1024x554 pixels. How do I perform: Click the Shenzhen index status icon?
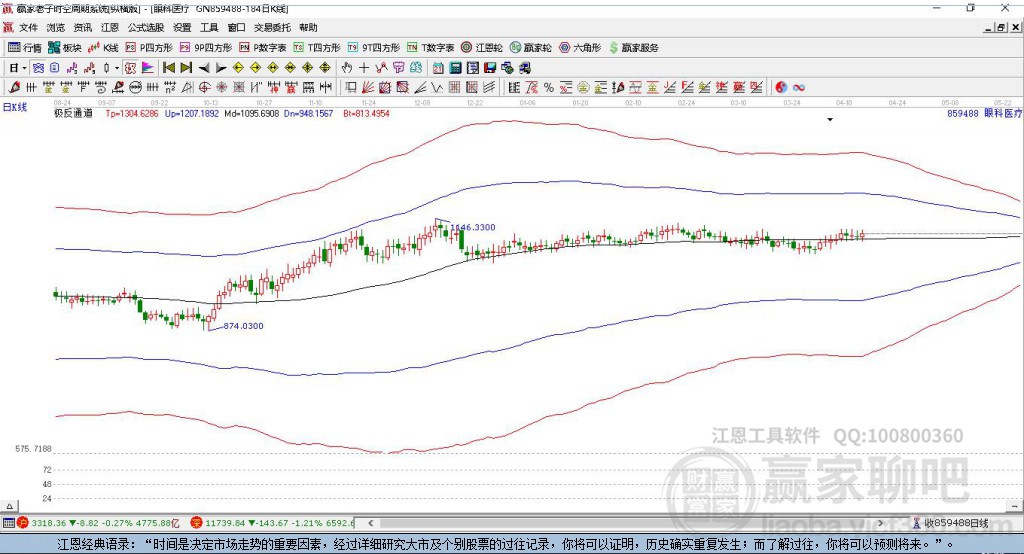(x=196, y=523)
